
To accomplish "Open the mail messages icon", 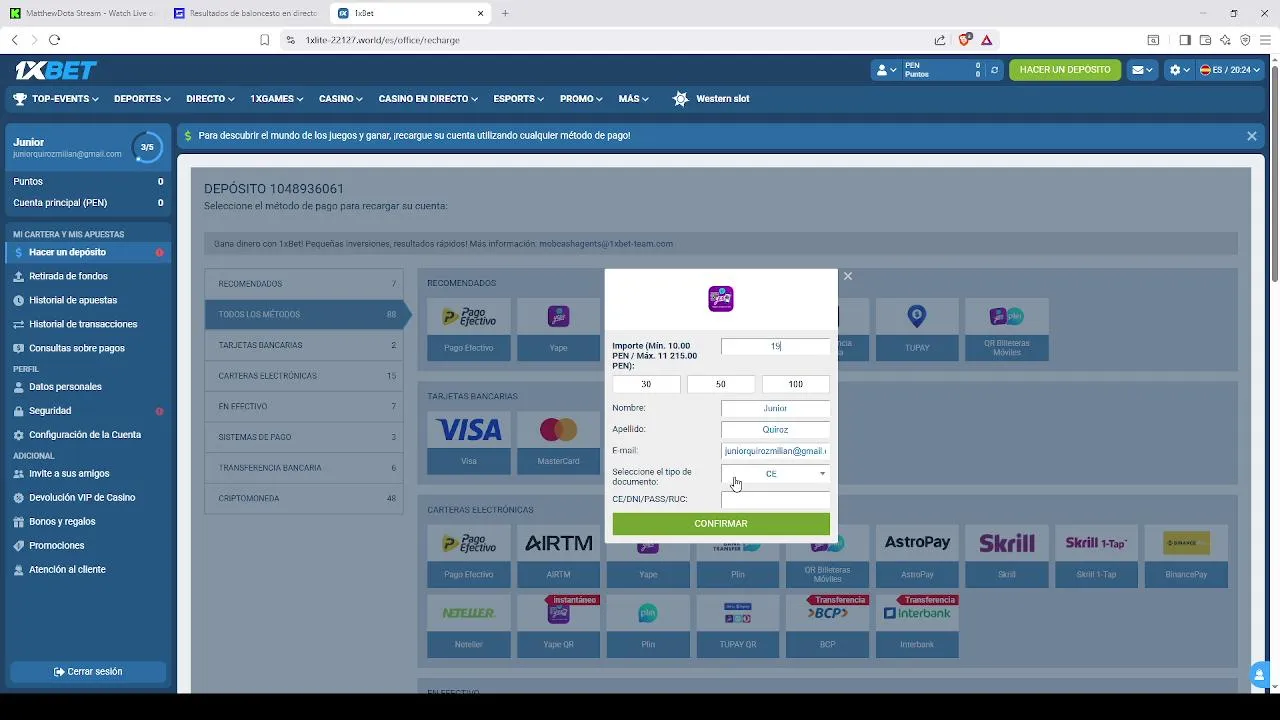I will coord(1142,70).
